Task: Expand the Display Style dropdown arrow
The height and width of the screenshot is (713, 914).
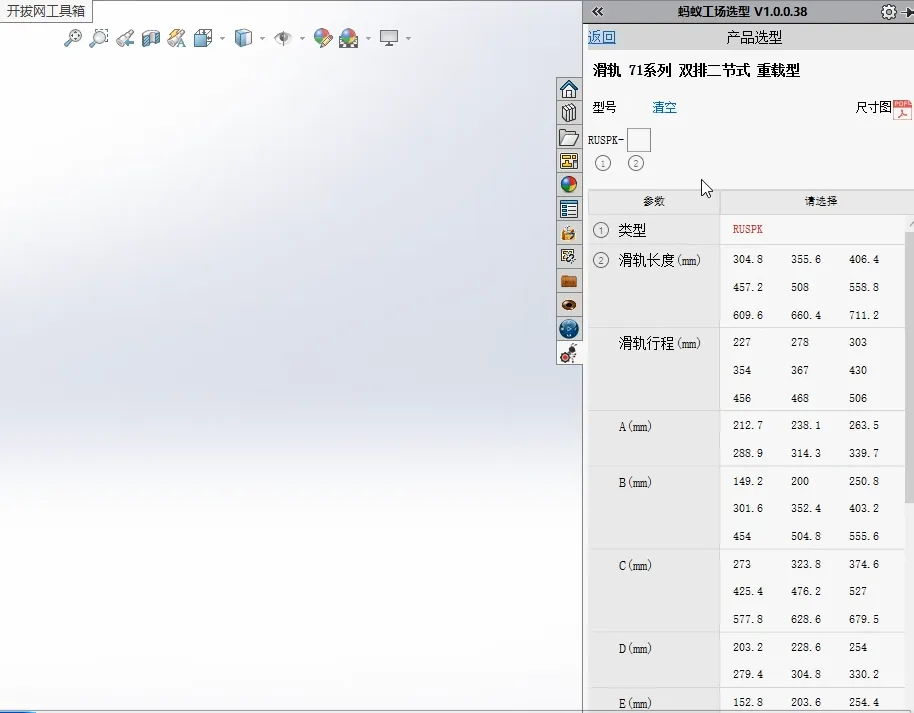Action: click(x=262, y=39)
